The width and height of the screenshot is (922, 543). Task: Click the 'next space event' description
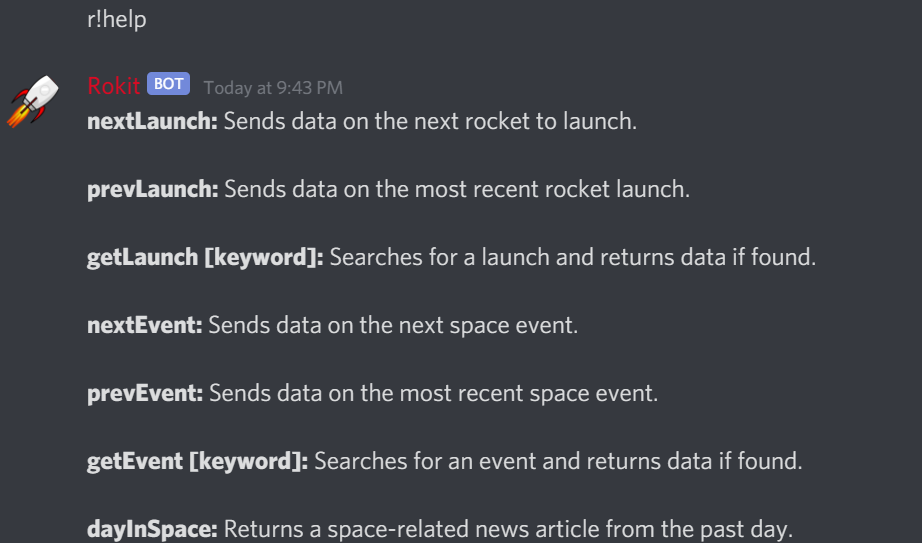click(x=392, y=325)
